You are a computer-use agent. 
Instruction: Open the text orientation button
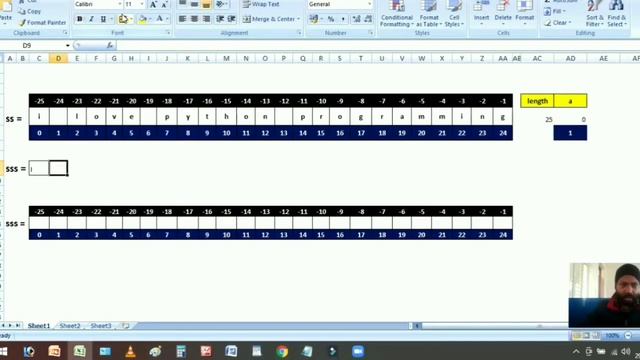pyautogui.click(x=222, y=4)
